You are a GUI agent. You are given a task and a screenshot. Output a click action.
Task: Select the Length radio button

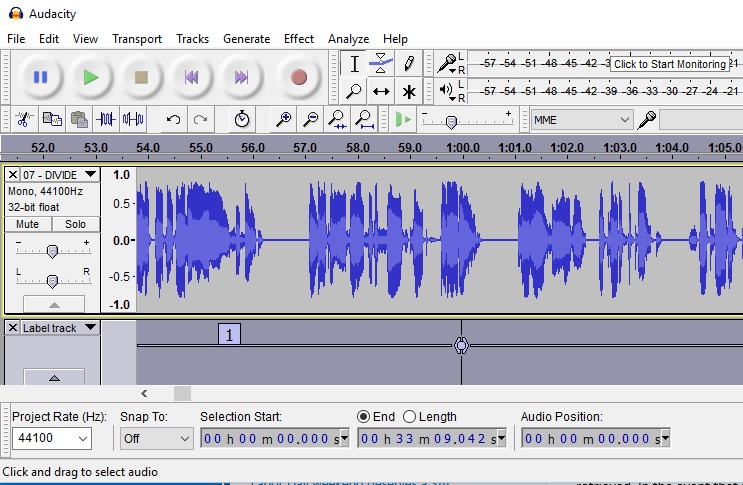409,416
